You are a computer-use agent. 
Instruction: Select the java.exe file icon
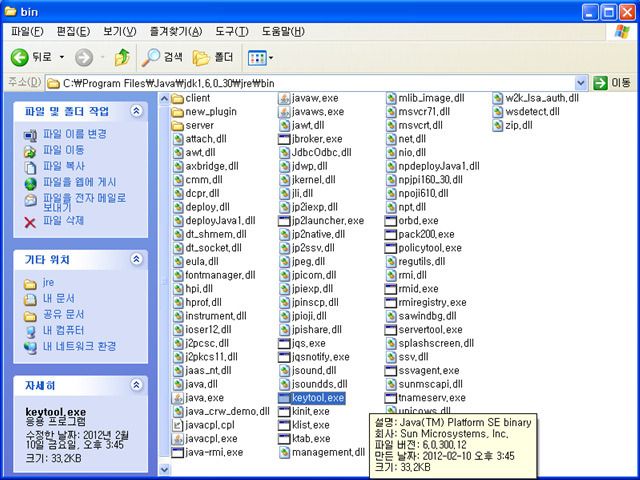click(x=177, y=398)
